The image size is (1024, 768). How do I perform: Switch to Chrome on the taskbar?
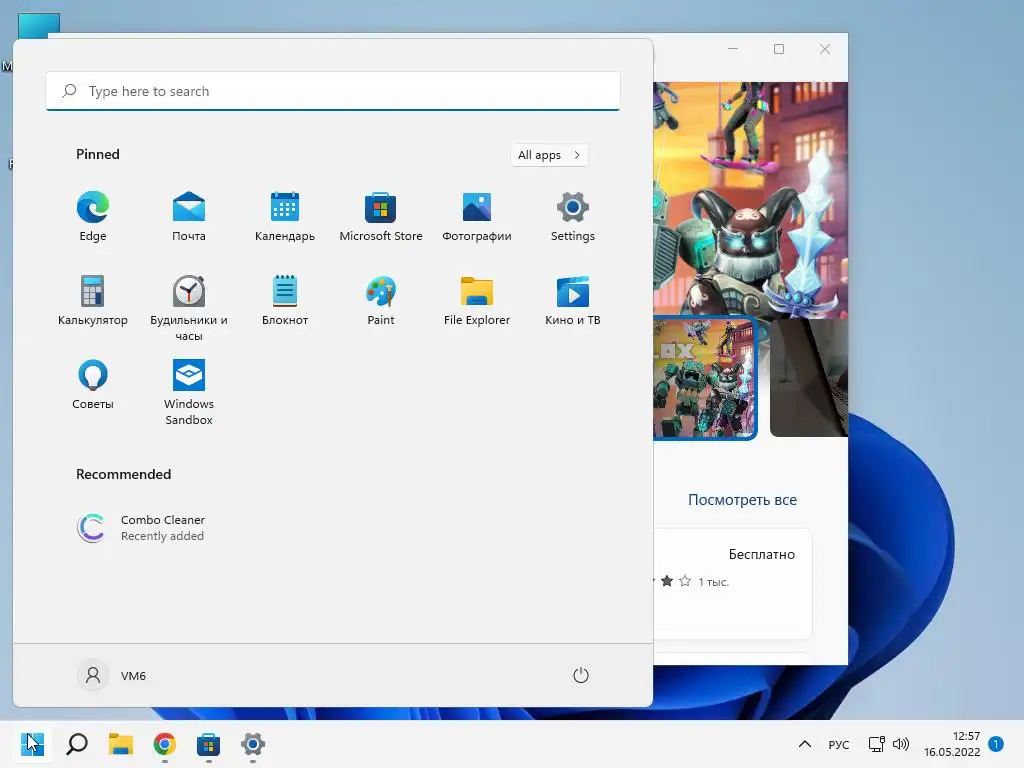[165, 744]
